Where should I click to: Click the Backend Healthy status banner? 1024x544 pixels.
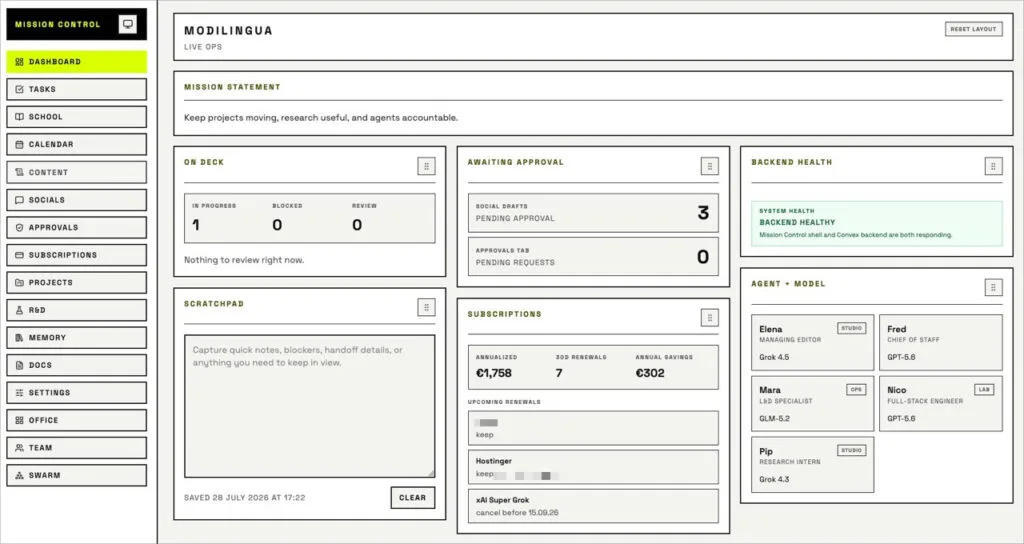click(876, 223)
